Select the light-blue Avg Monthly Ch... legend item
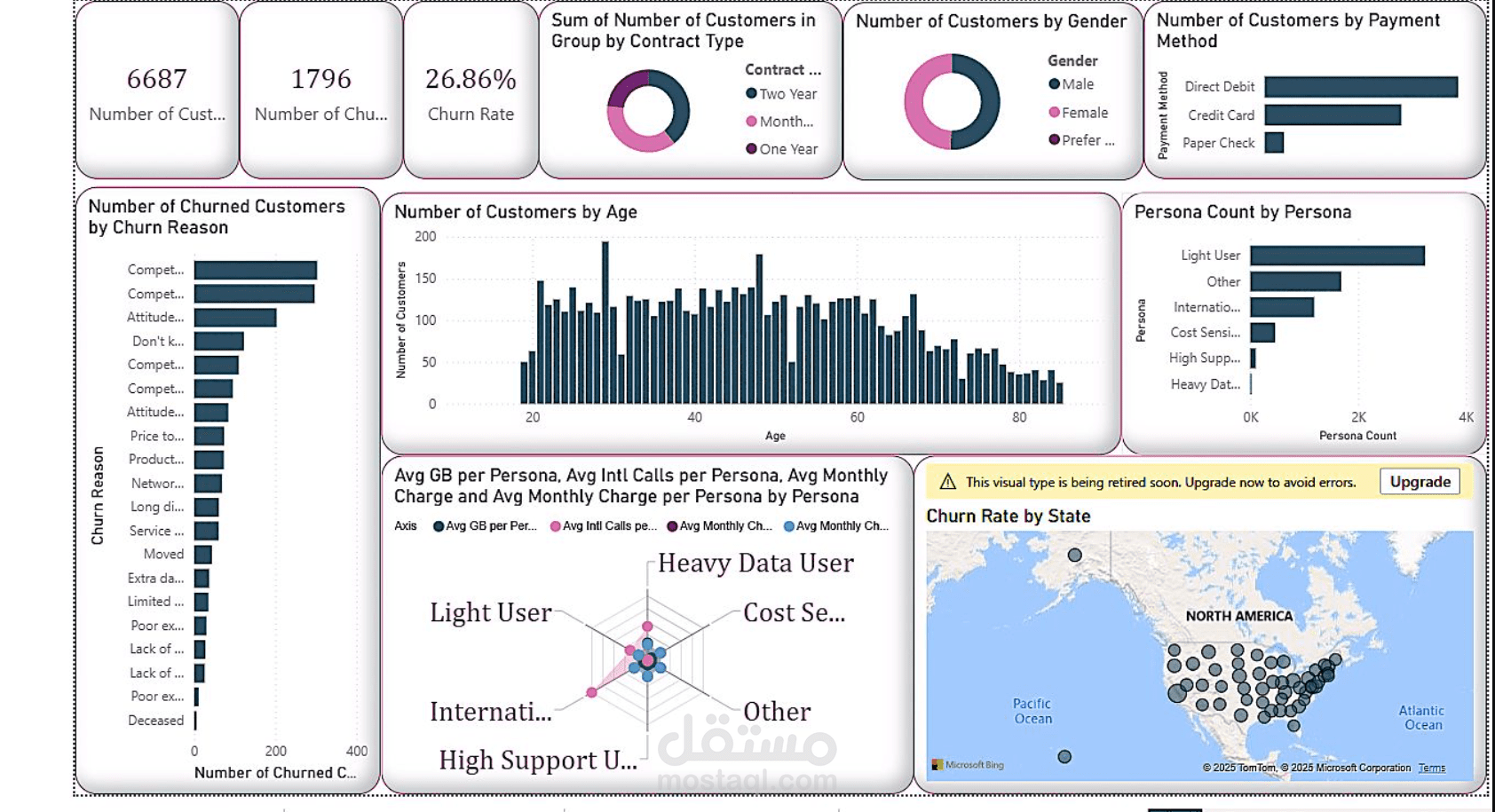The width and height of the screenshot is (1495, 812). pos(836,526)
